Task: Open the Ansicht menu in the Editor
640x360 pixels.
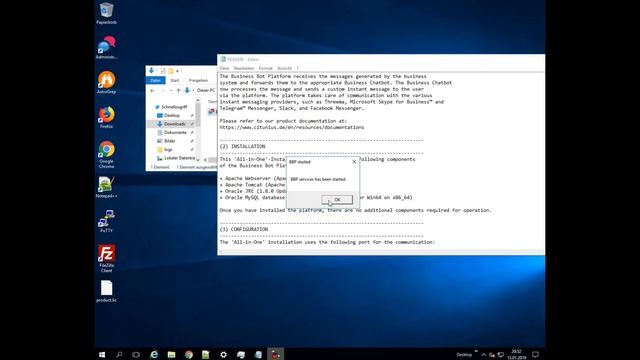Action: pos(284,68)
